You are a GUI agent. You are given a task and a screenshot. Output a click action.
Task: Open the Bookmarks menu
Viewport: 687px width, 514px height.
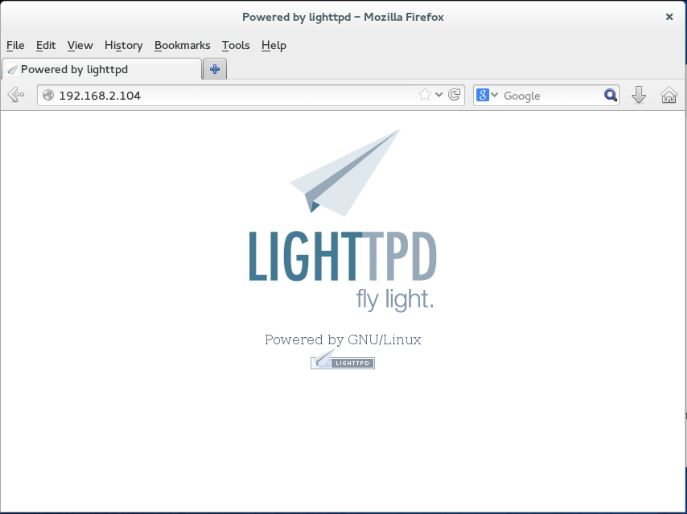coord(182,45)
